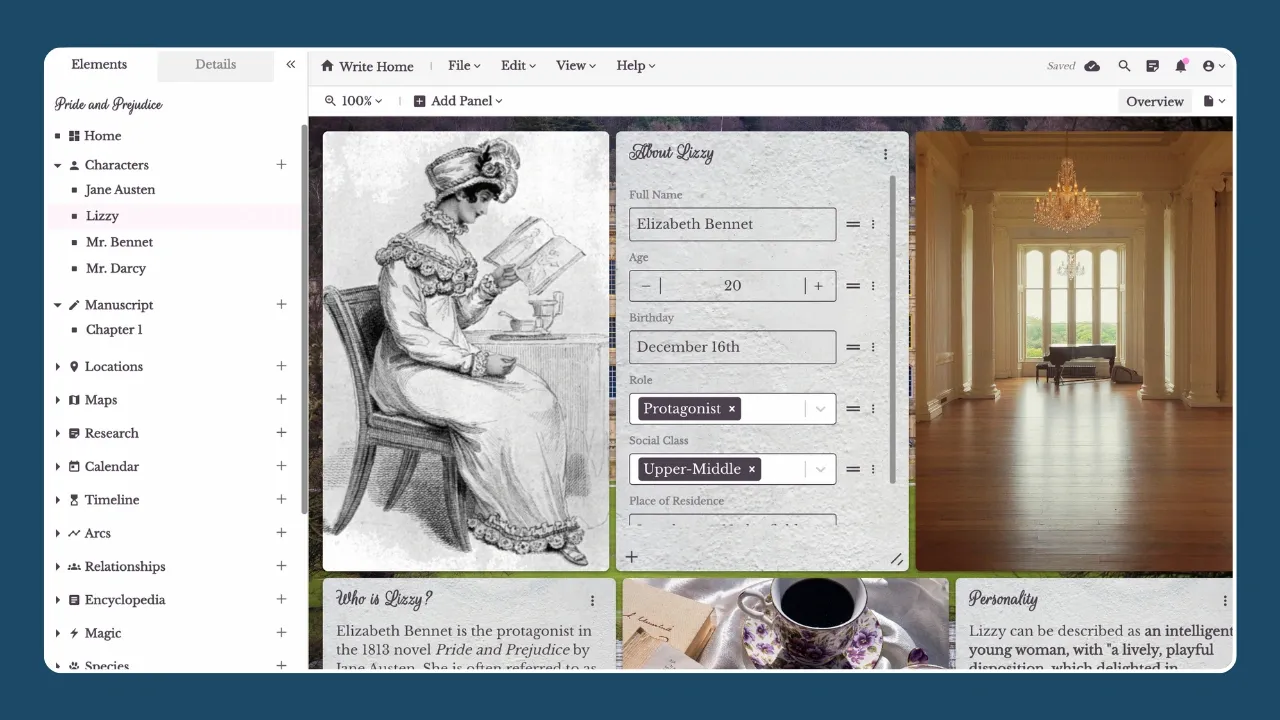This screenshot has width=1280, height=720.
Task: Open the Edit menu
Action: (x=517, y=65)
